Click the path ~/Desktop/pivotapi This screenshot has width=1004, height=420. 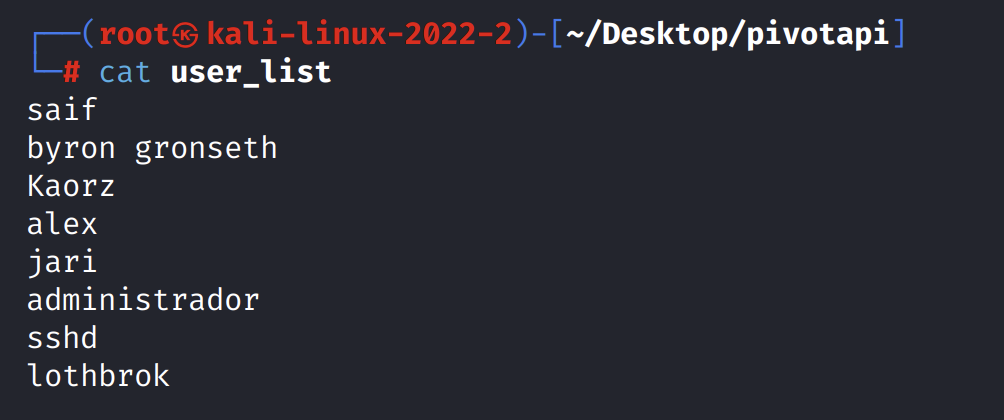click(x=727, y=35)
